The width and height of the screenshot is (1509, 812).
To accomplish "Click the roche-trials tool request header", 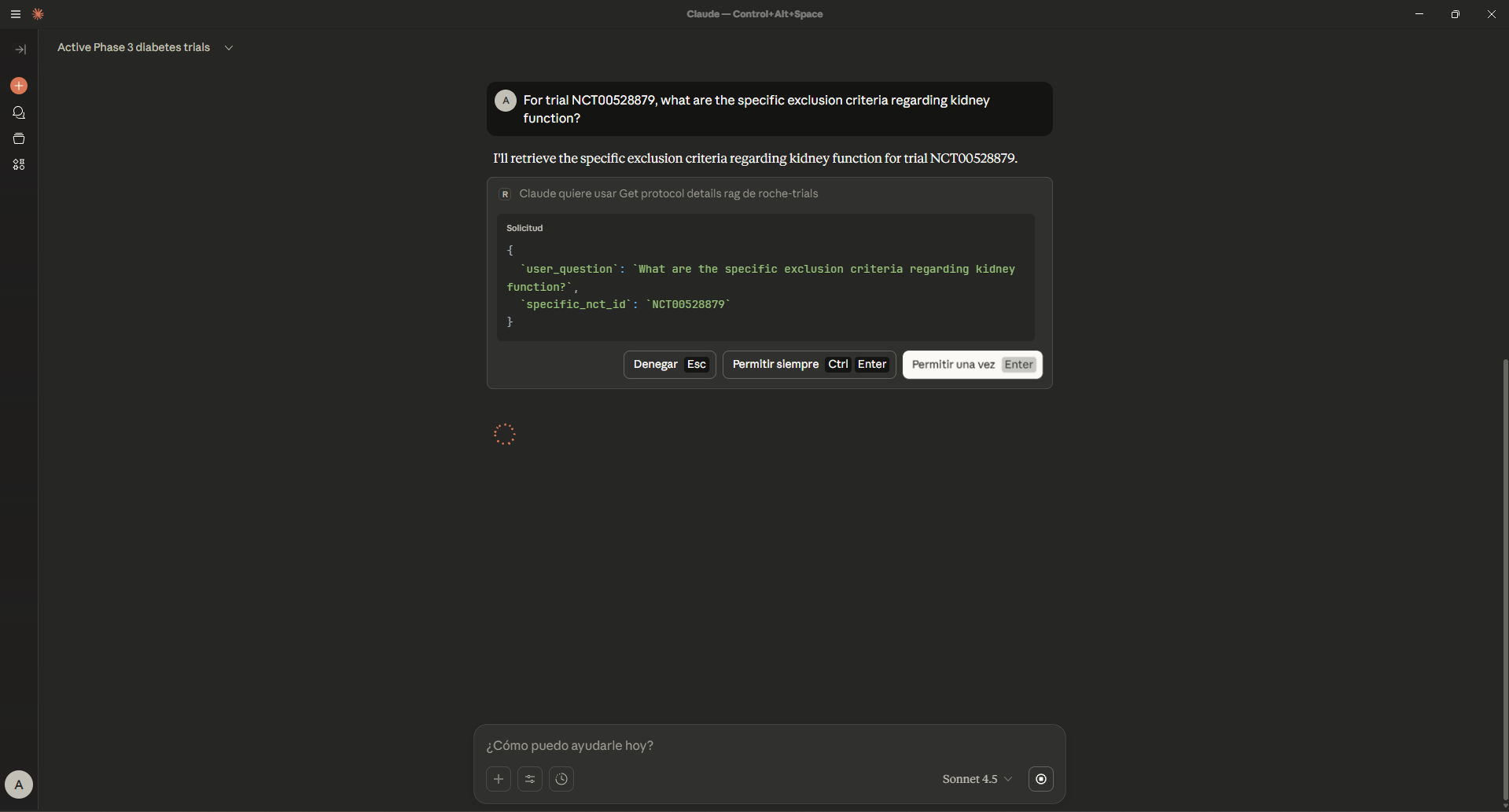I will click(x=668, y=194).
